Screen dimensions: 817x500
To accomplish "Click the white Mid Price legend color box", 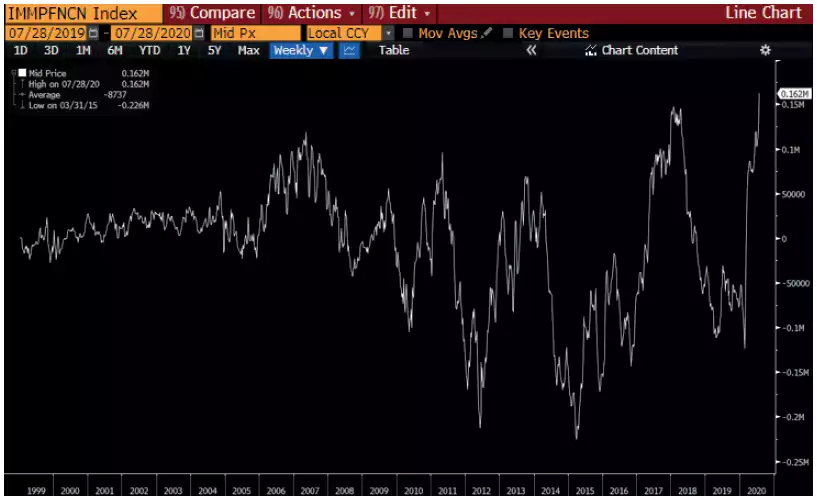I will (x=22, y=73).
